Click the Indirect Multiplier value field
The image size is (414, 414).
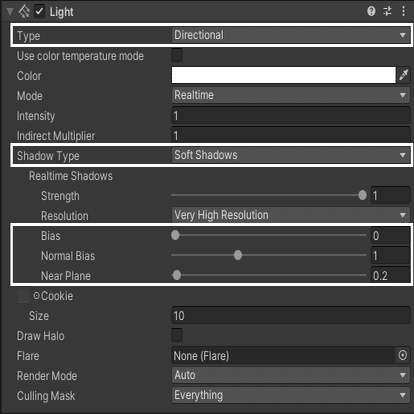[x=291, y=135]
